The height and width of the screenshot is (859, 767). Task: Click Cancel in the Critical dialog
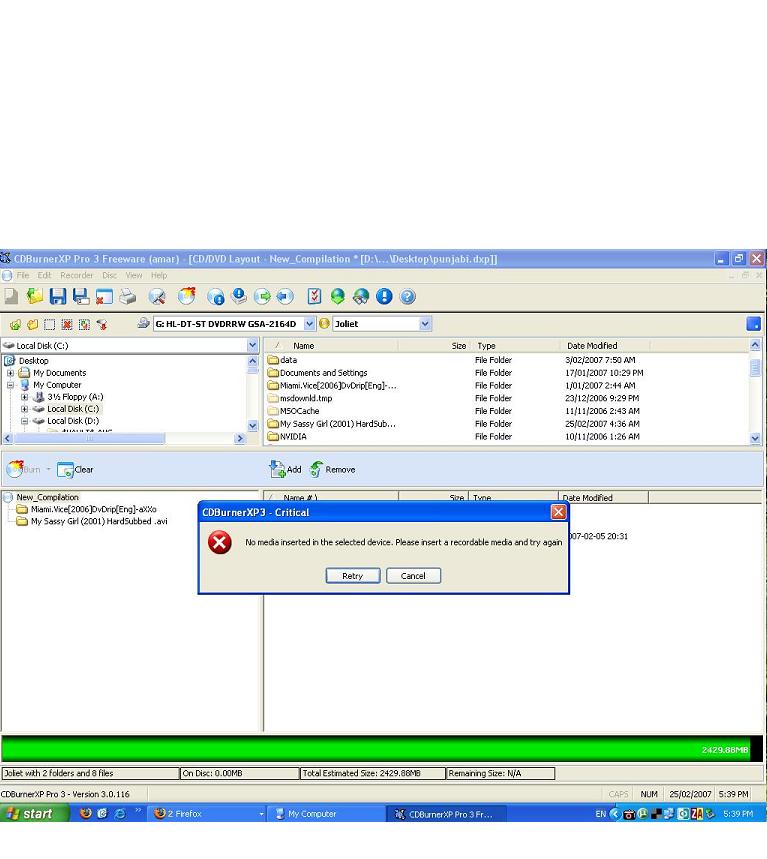413,576
